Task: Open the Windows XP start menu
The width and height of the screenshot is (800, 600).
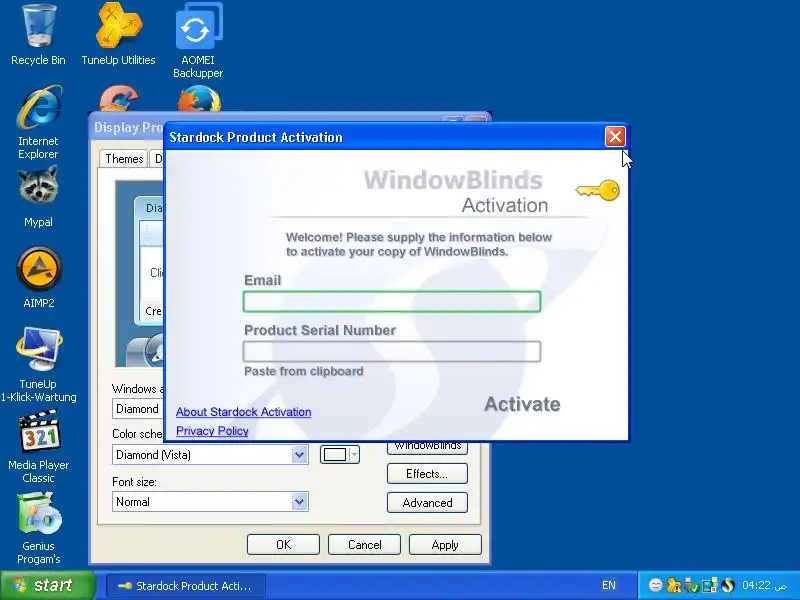Action: coord(47,585)
